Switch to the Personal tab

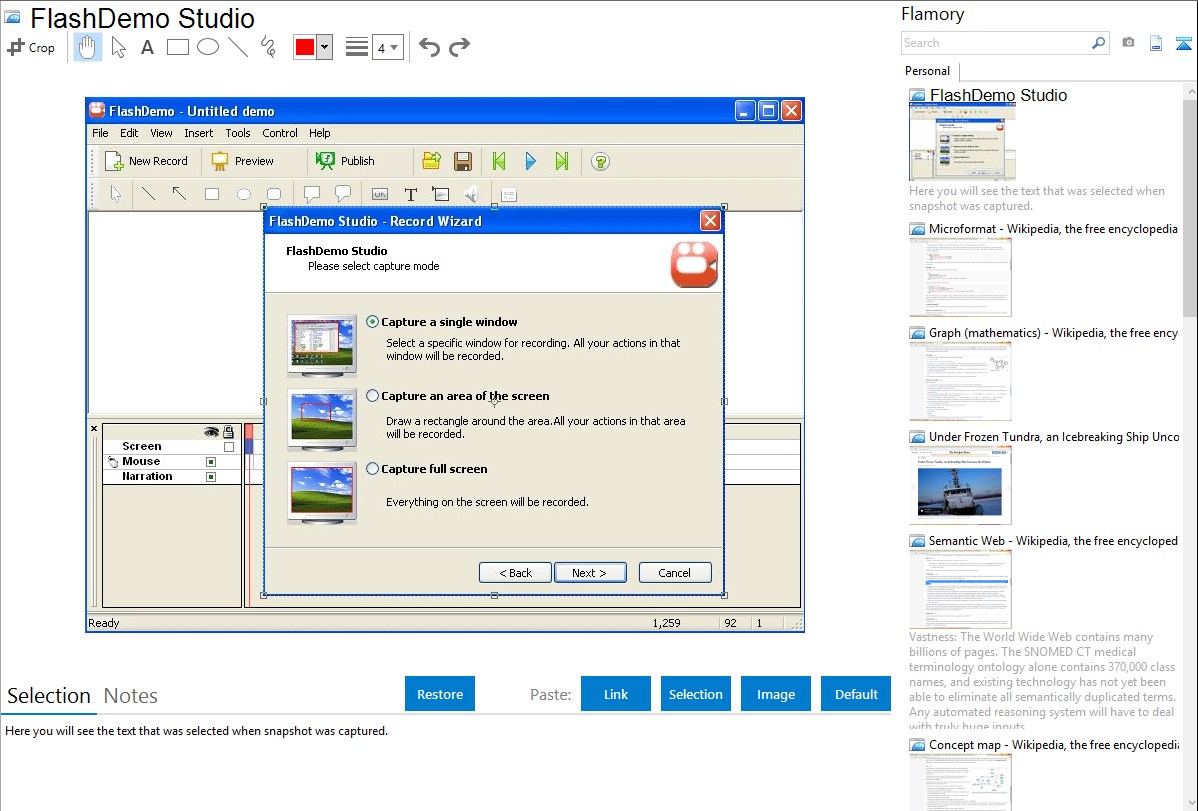[928, 71]
